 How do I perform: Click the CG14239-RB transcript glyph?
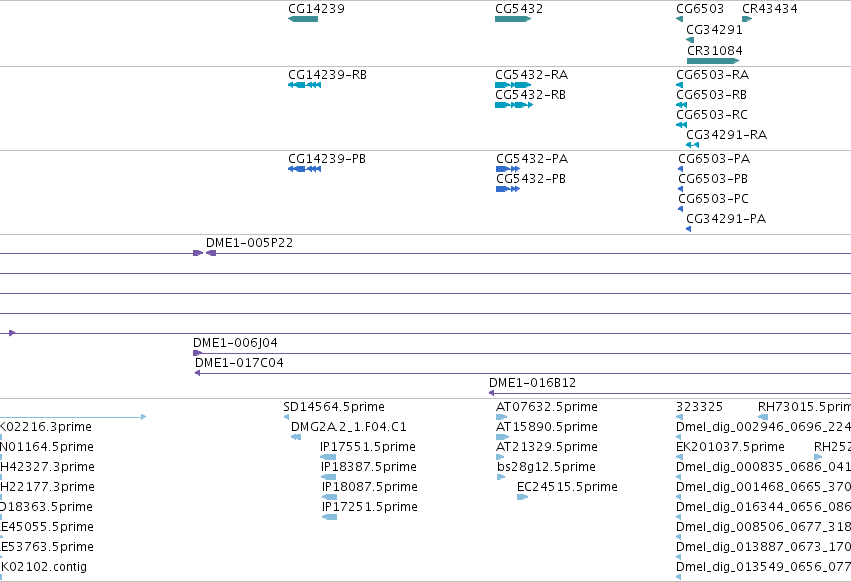[304, 85]
